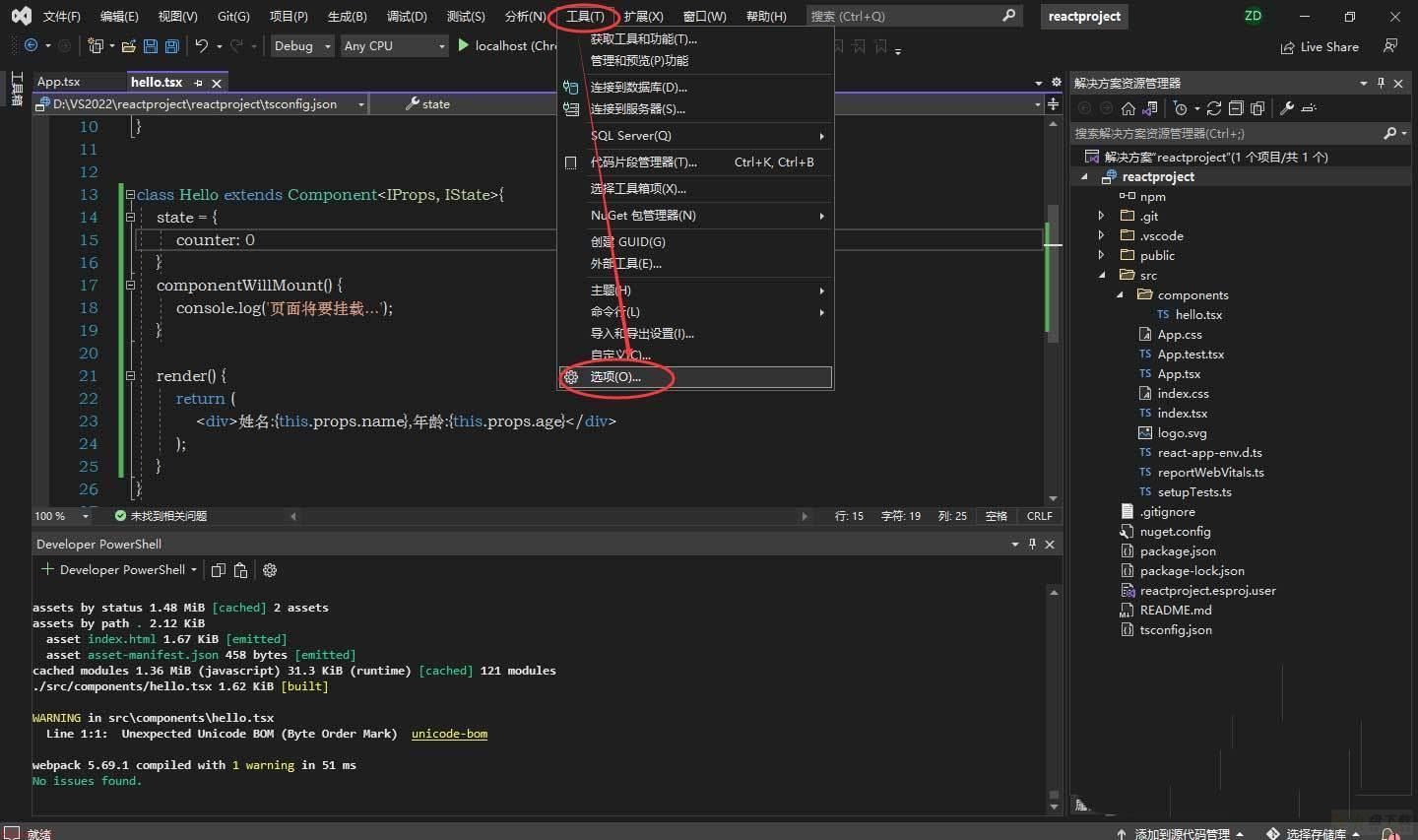This screenshot has height=840, width=1418.
Task: Click 选择存储库 in status bar
Action: click(1315, 834)
